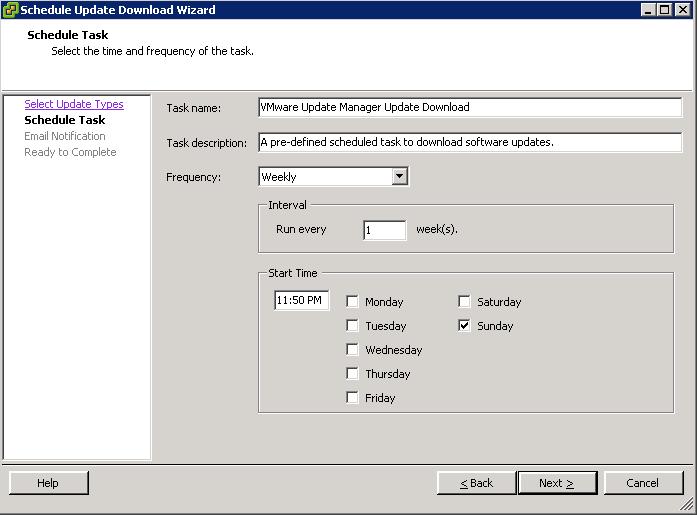The image size is (697, 515).
Task: Cancel the wizard
Action: tap(643, 483)
